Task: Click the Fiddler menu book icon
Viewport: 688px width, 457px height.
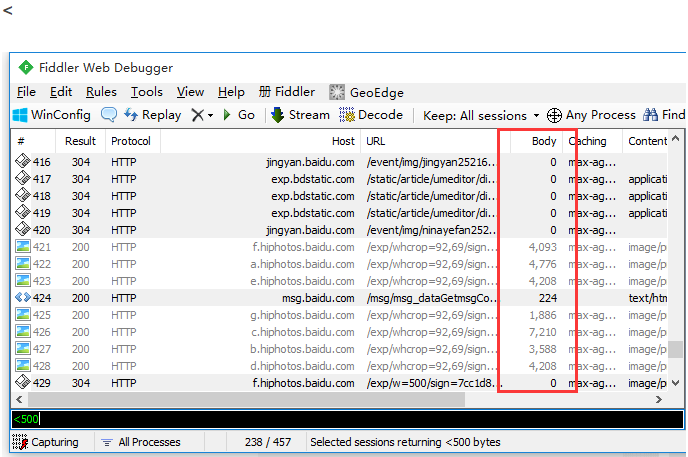Action: [x=265, y=92]
